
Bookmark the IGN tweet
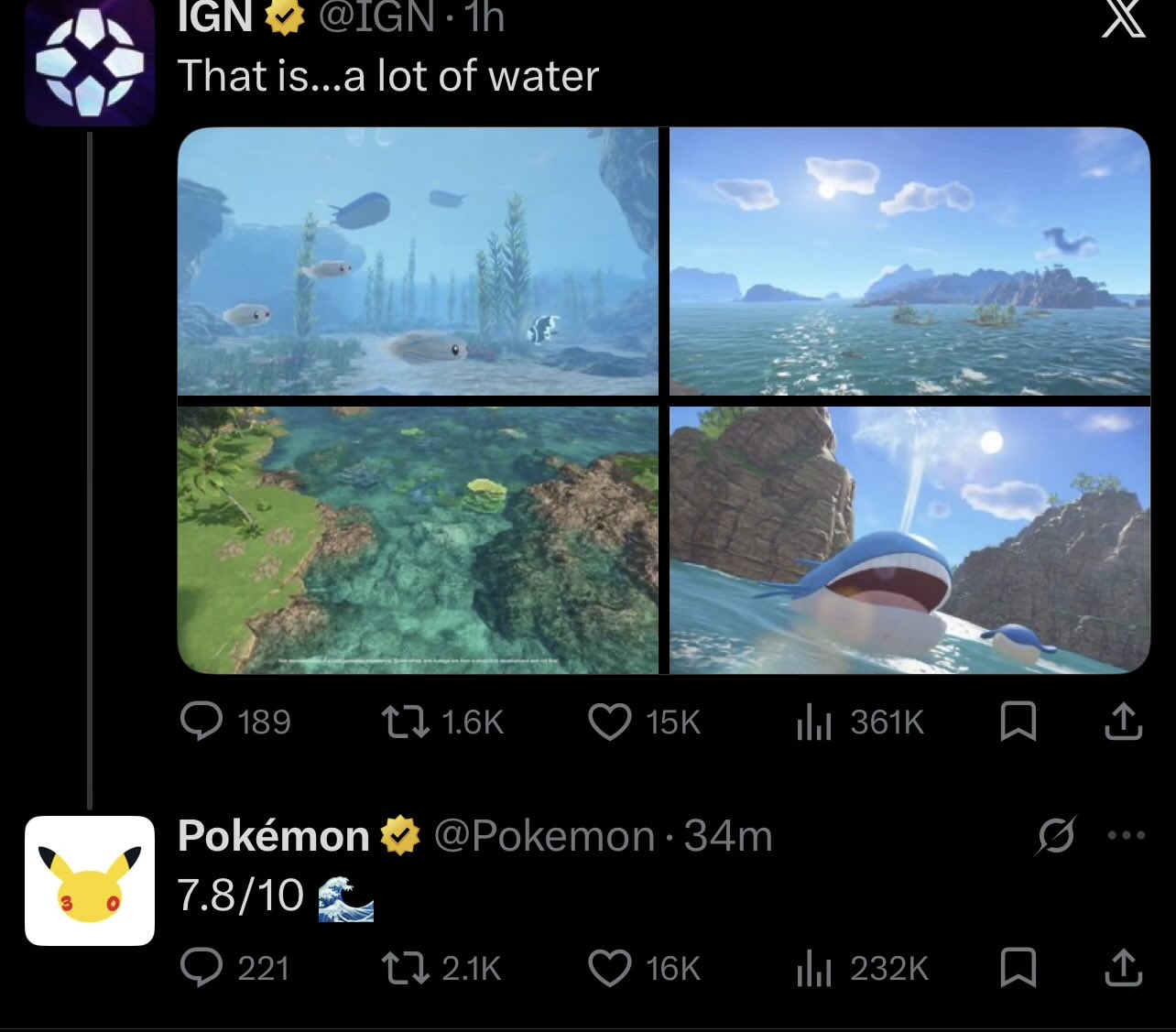pos(1018,722)
